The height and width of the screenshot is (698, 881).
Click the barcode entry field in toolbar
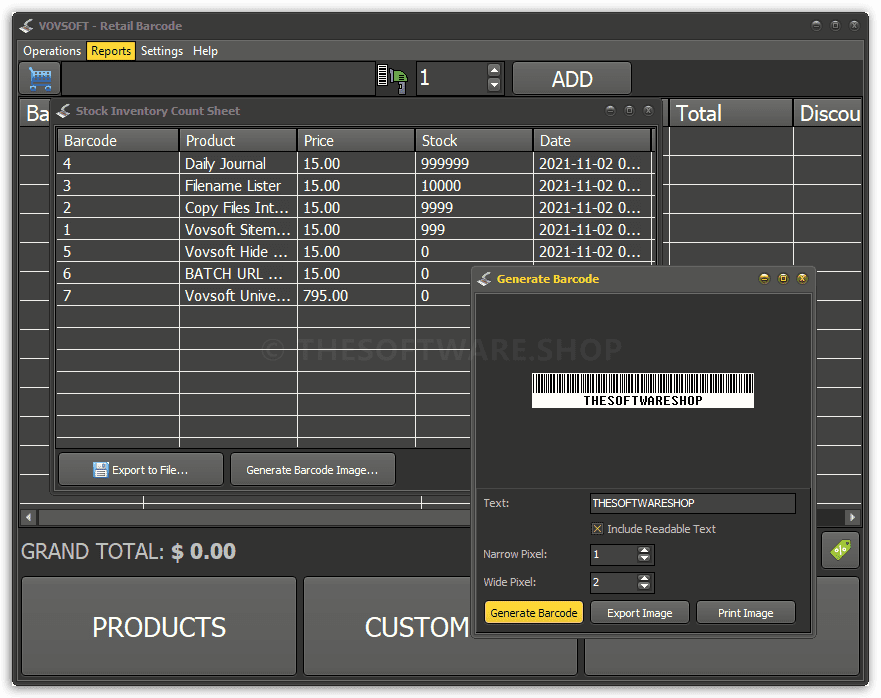218,79
